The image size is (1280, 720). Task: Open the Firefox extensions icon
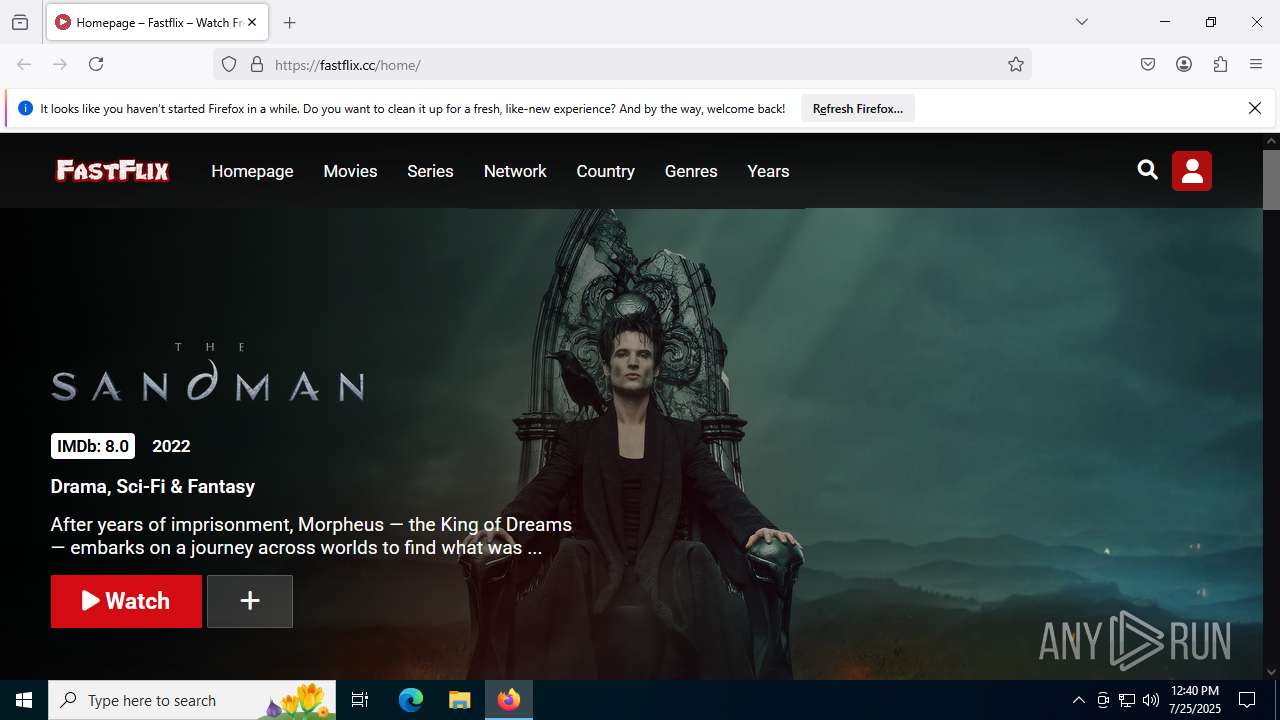point(1220,64)
